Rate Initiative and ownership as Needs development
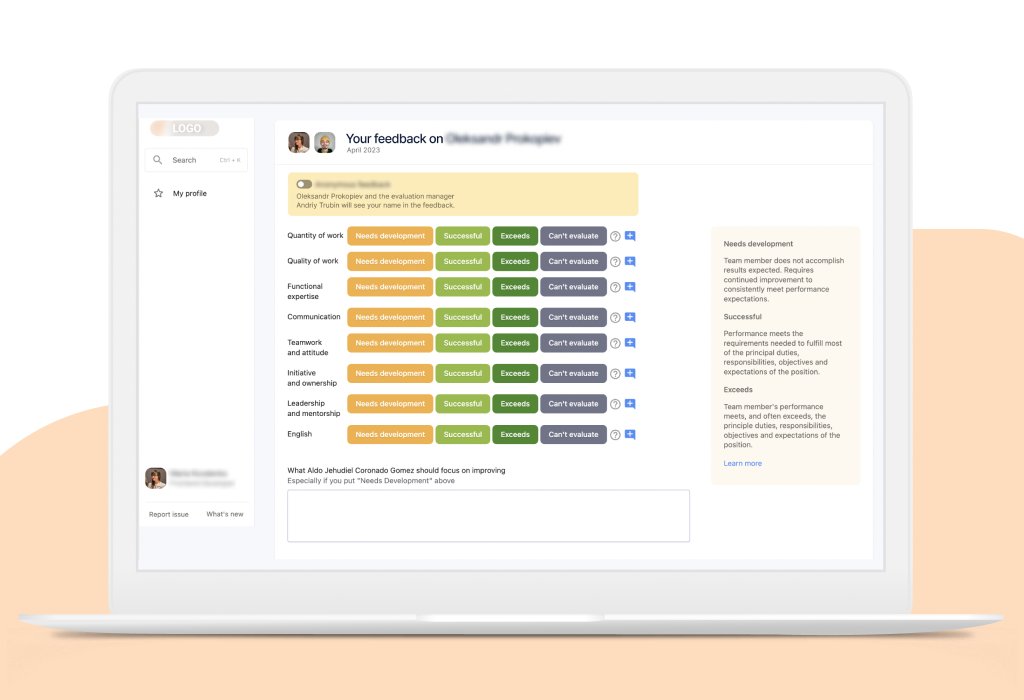The height and width of the screenshot is (700, 1024). tap(390, 374)
